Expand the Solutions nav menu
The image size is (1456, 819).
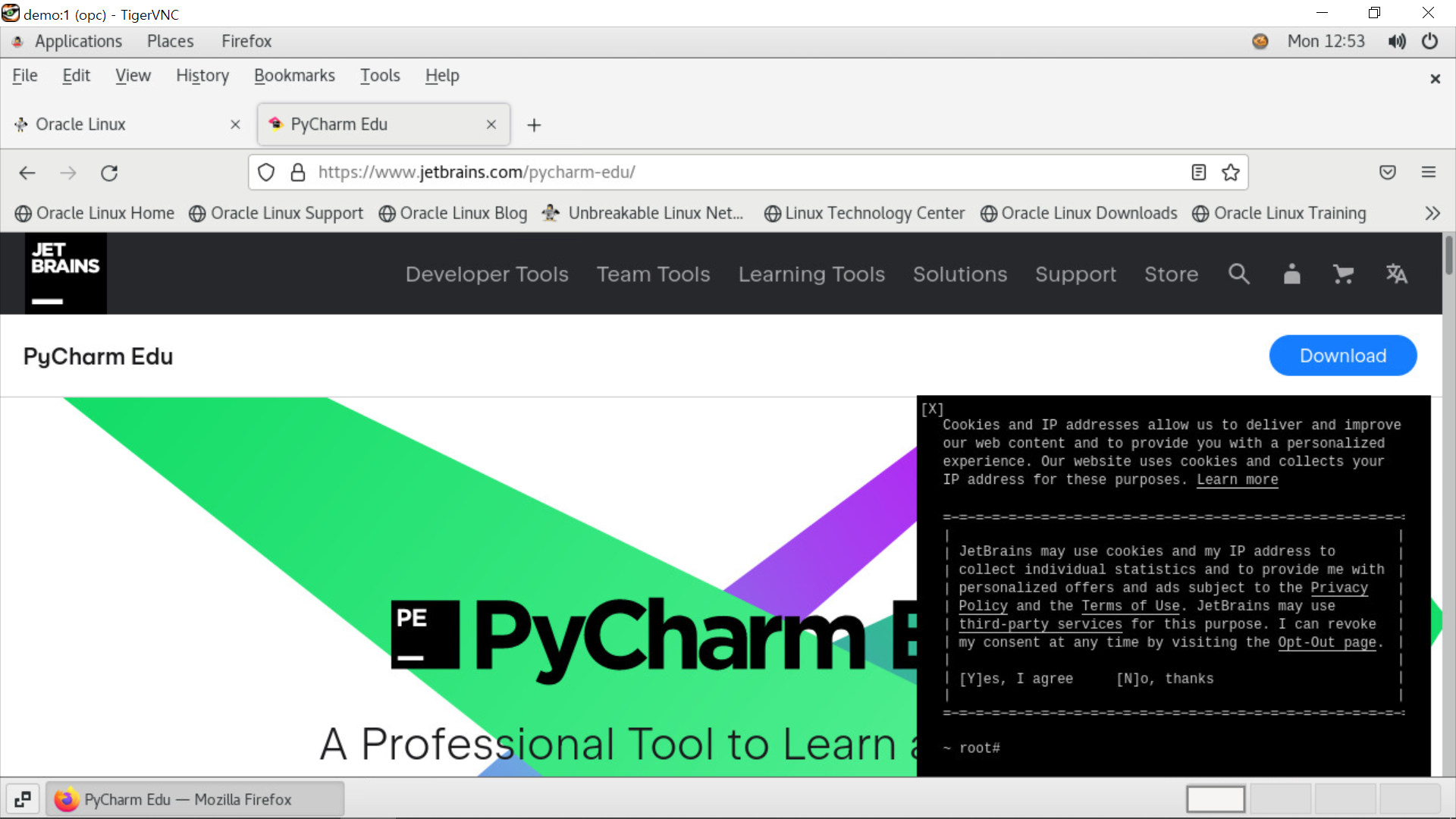click(960, 274)
